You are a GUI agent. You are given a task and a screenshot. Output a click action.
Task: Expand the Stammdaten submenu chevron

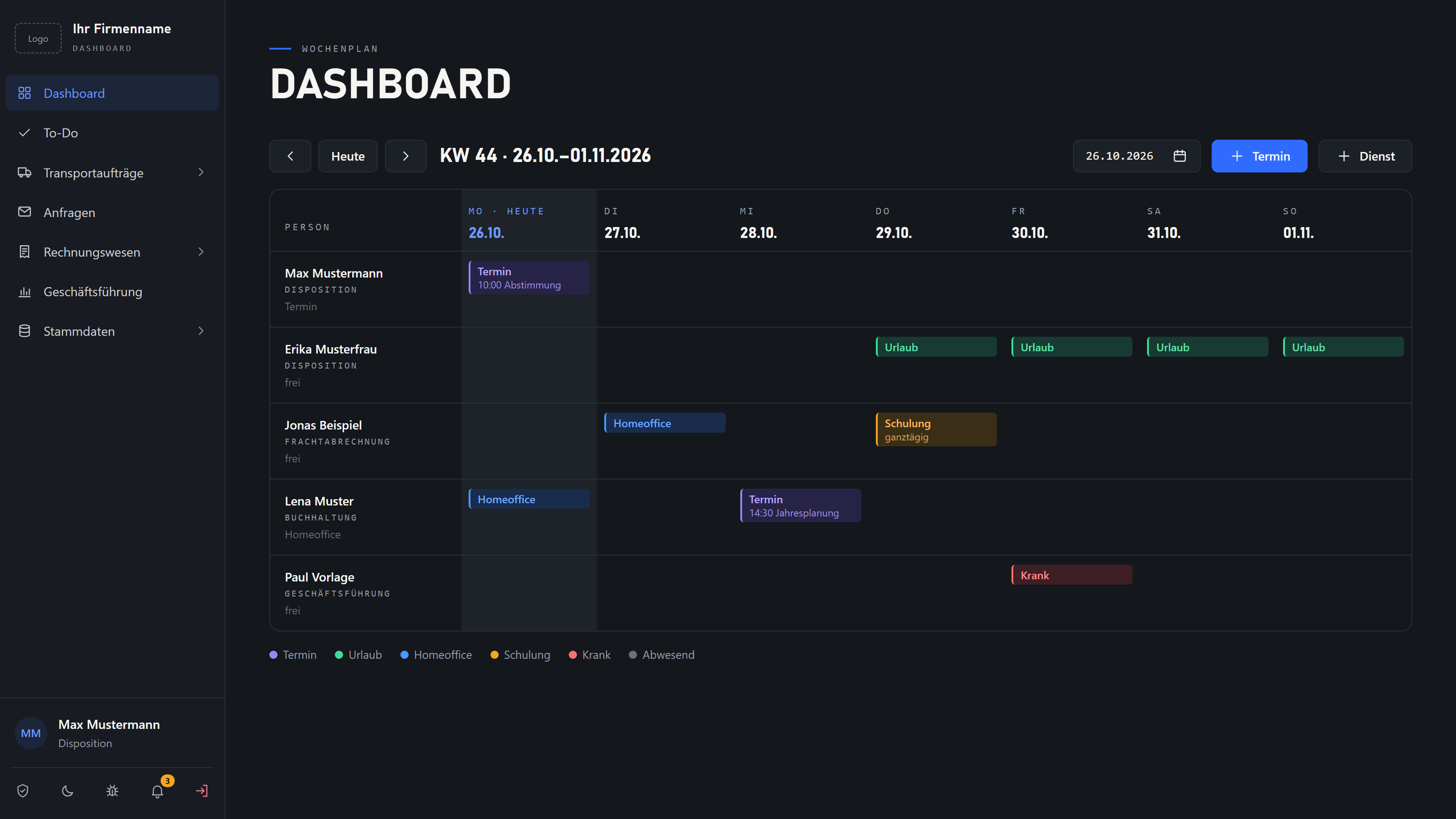point(201,331)
